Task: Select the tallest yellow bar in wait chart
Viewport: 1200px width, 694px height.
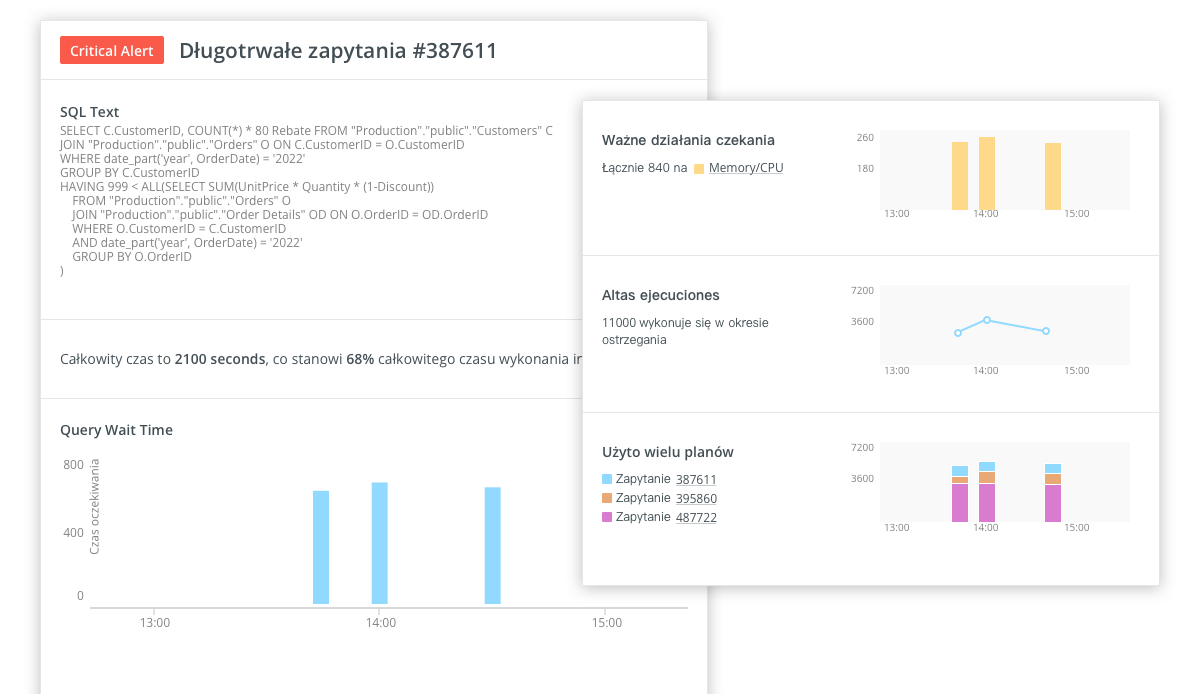Action: [987, 173]
